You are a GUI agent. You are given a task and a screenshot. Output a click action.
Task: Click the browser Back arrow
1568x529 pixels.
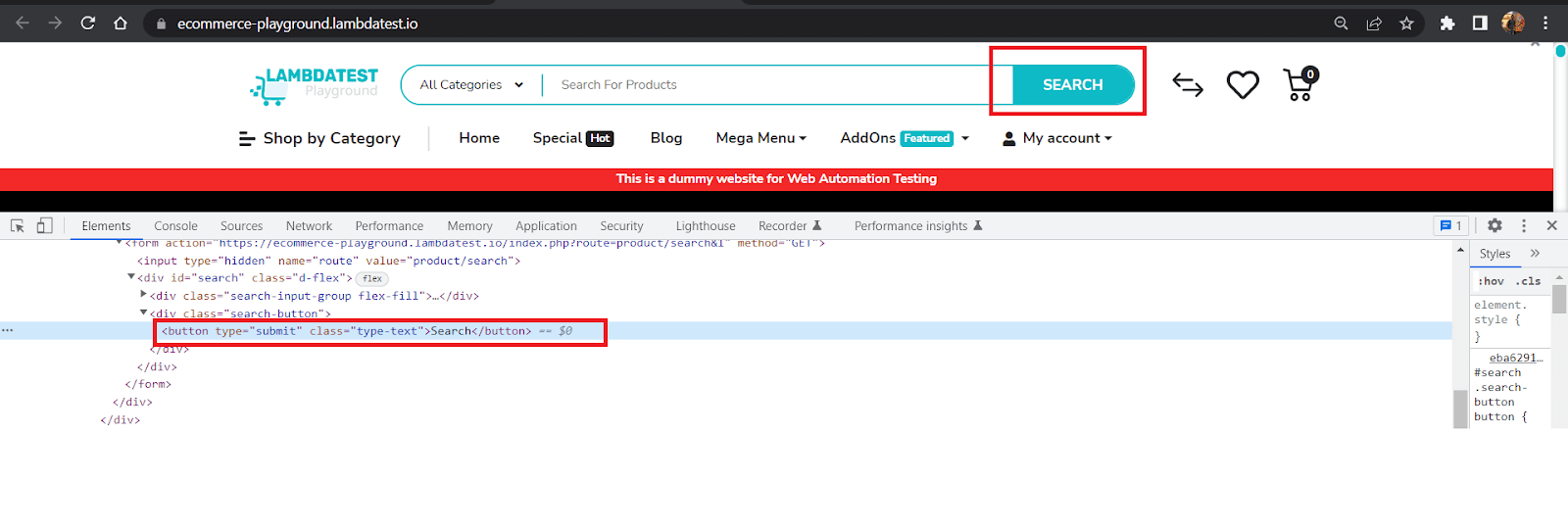[22, 23]
